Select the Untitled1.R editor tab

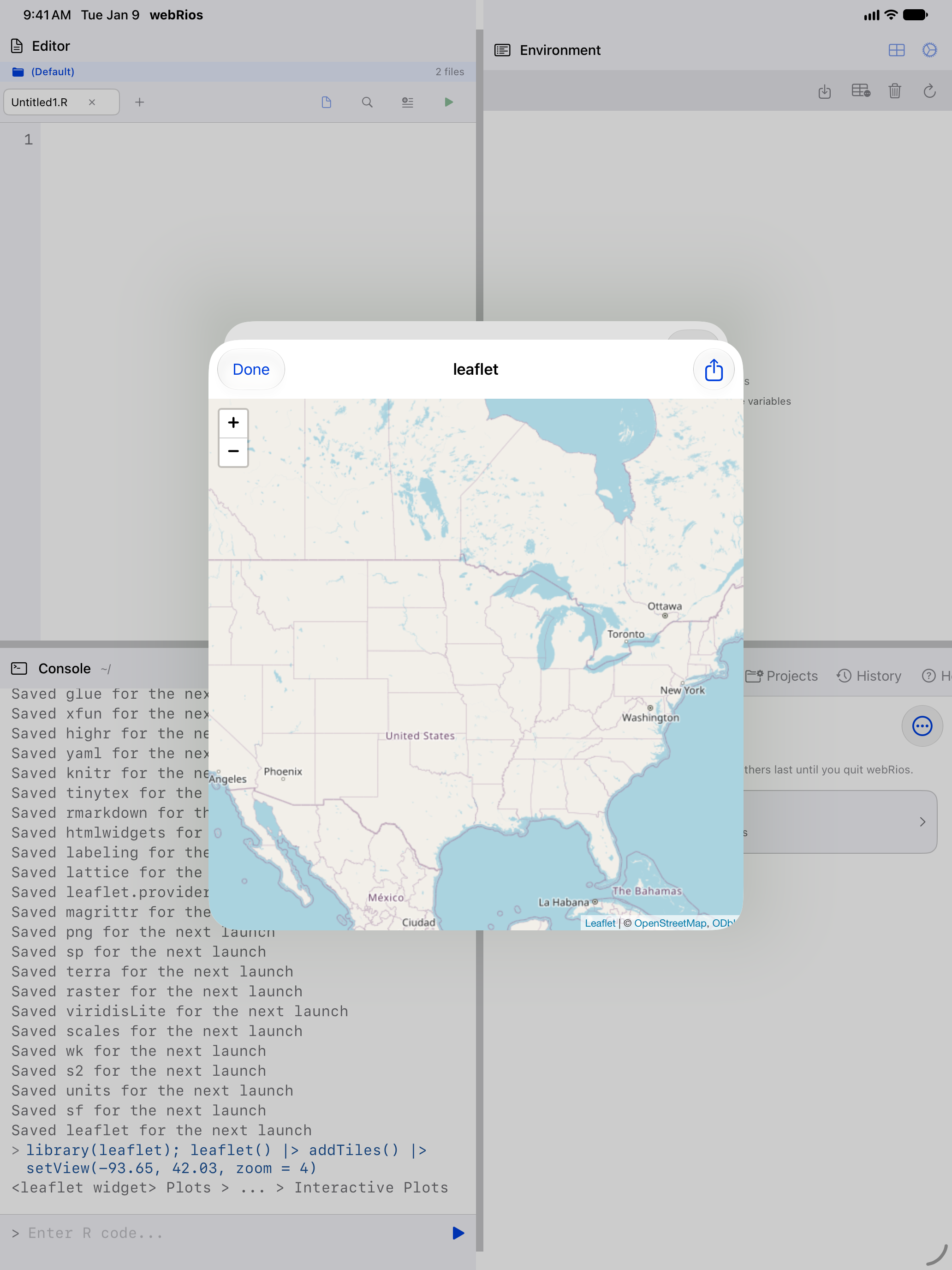[61, 102]
